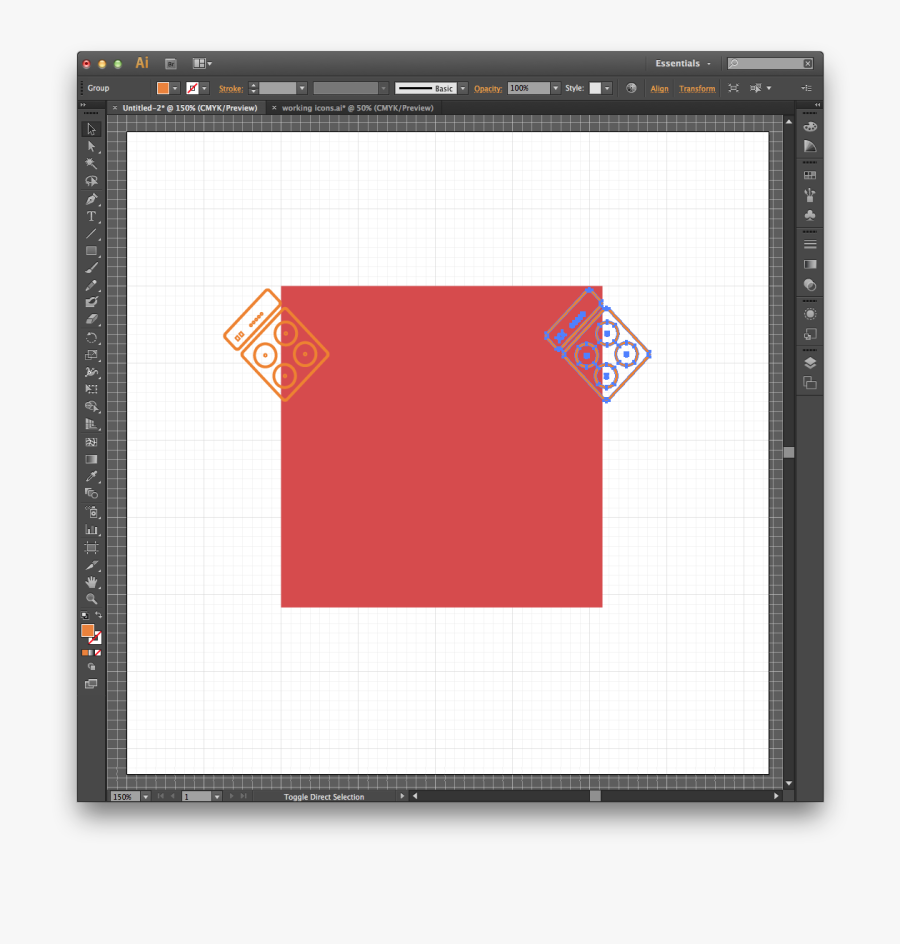
Task: Reset to default fill and stroke
Action: tap(85, 615)
